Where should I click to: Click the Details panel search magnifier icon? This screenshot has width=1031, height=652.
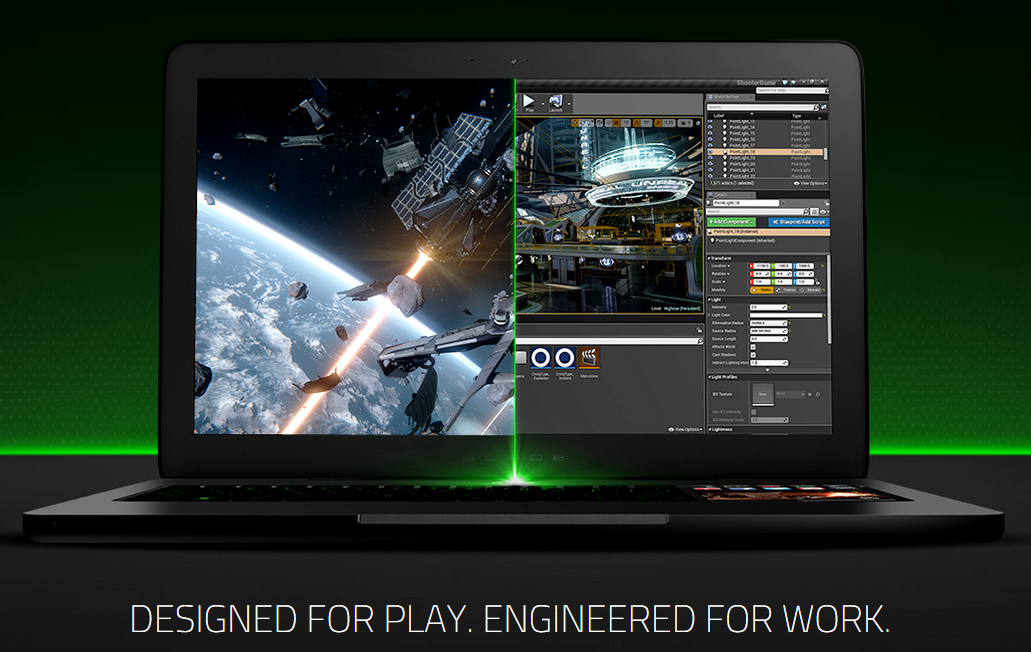805,212
